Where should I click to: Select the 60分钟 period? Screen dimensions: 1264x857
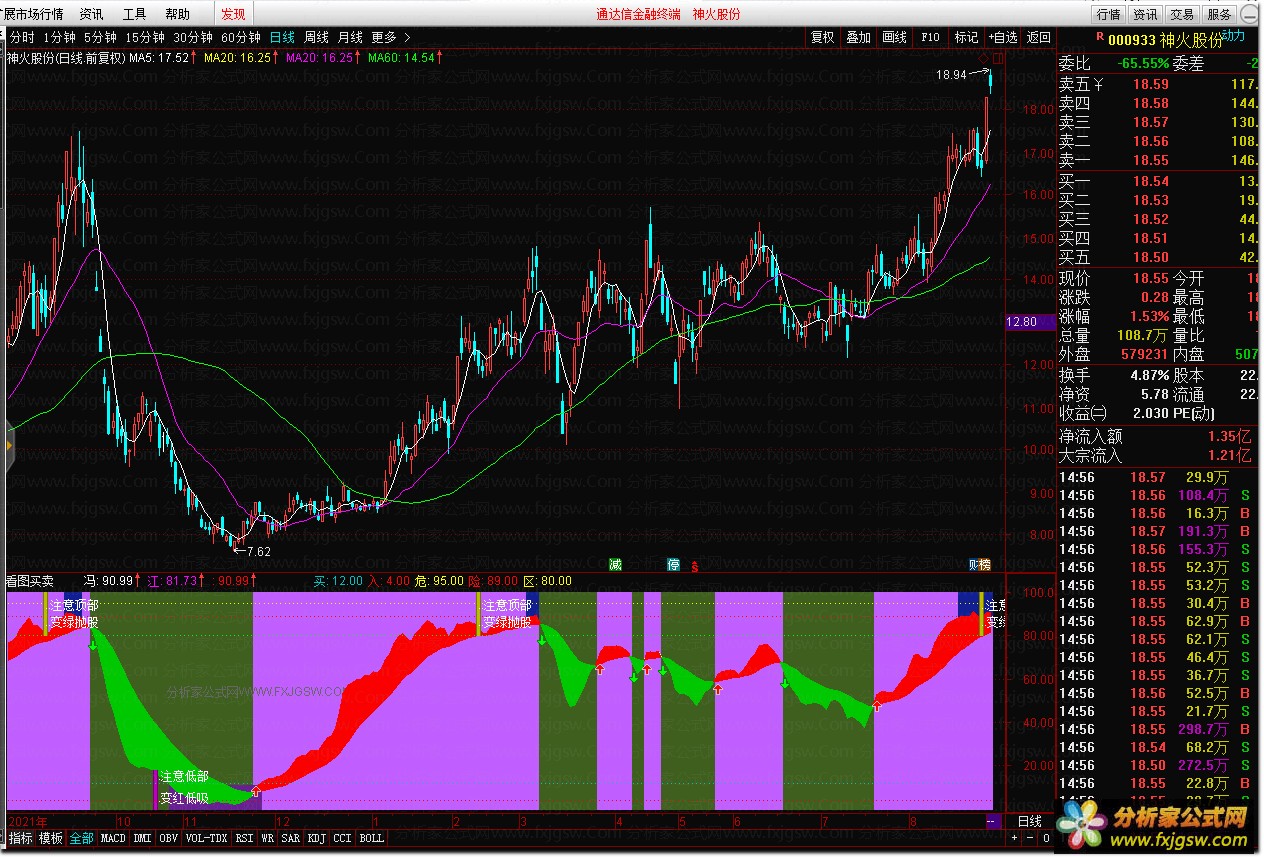pos(240,37)
